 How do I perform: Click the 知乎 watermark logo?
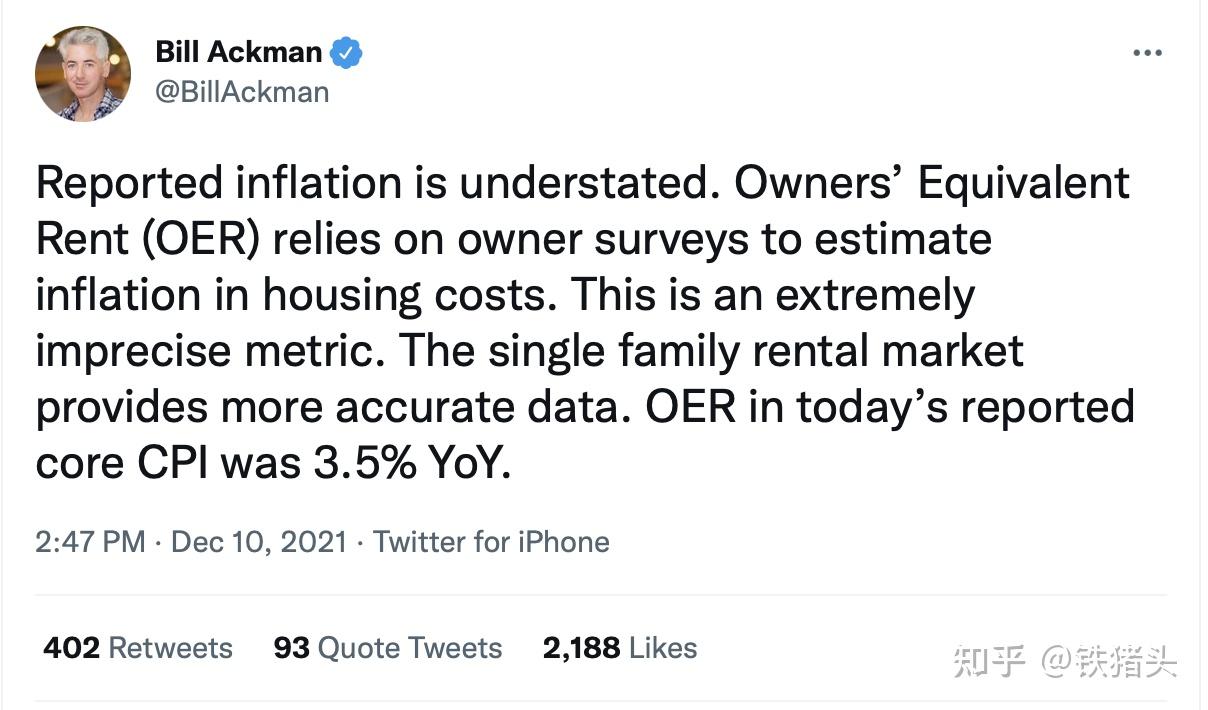click(x=990, y=661)
